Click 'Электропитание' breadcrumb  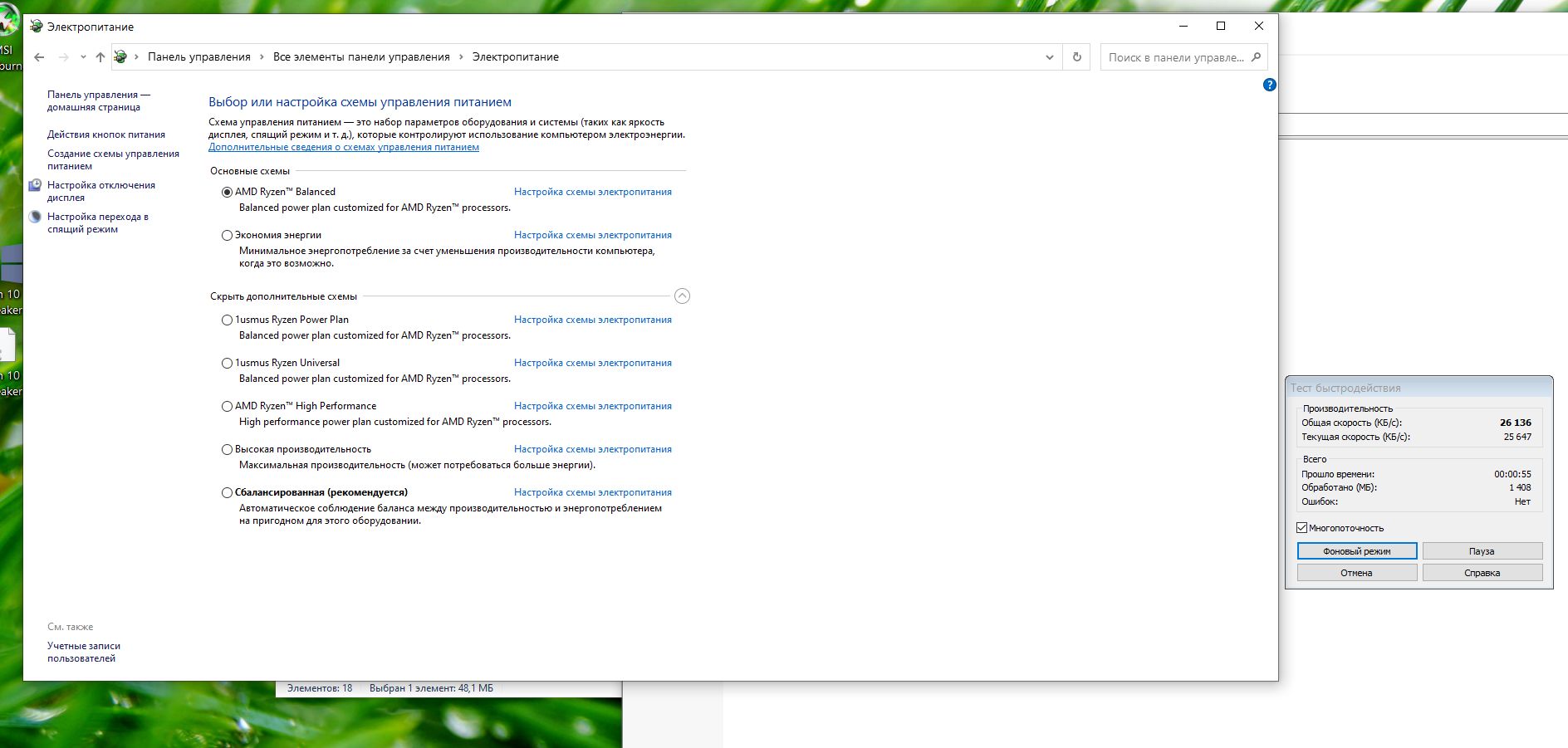pos(516,57)
